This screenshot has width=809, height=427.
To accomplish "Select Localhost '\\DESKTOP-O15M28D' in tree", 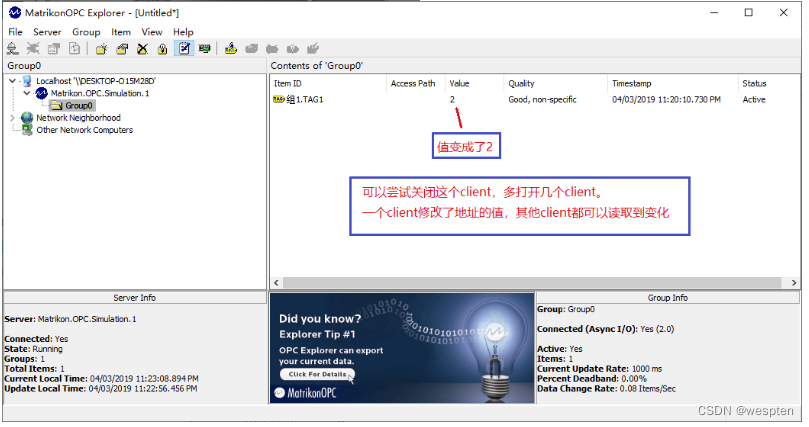I will pyautogui.click(x=96, y=81).
